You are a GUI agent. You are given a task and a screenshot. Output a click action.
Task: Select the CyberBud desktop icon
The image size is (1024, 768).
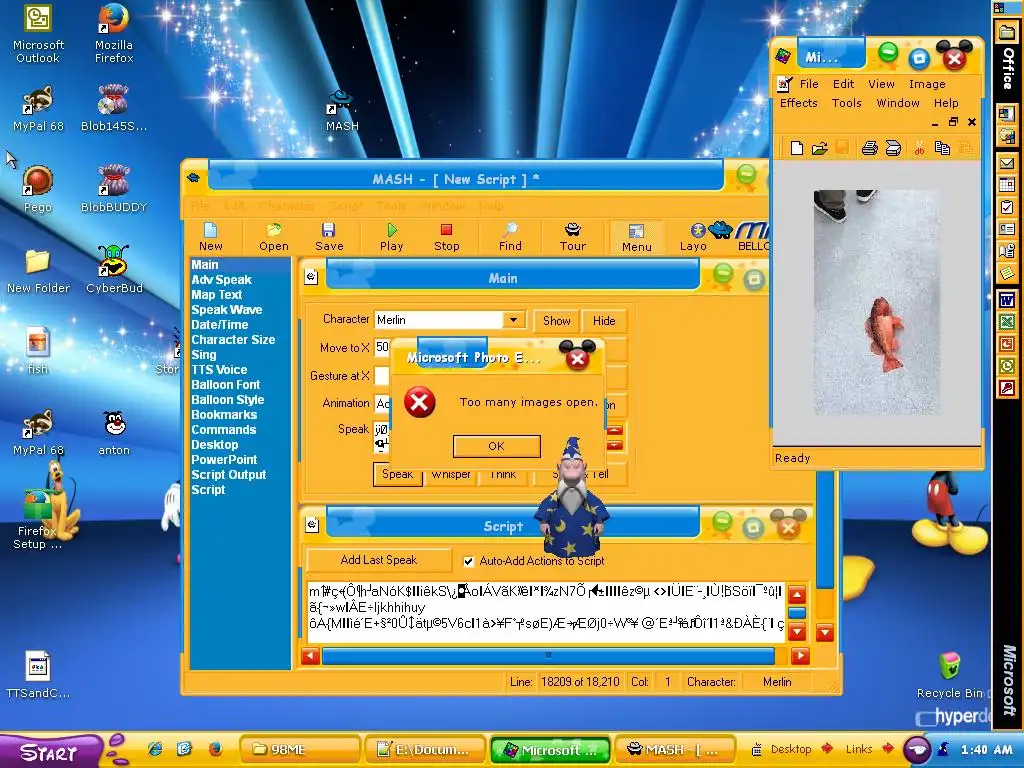114,269
